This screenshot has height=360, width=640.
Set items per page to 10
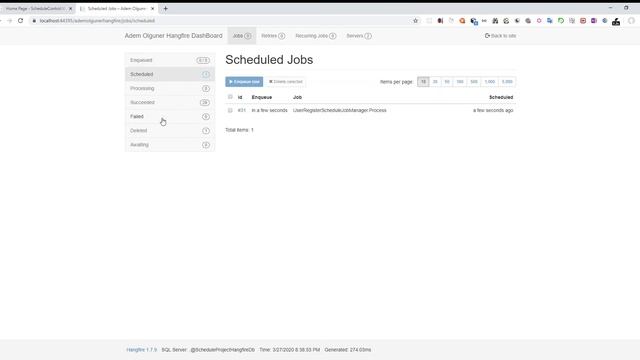click(x=423, y=82)
